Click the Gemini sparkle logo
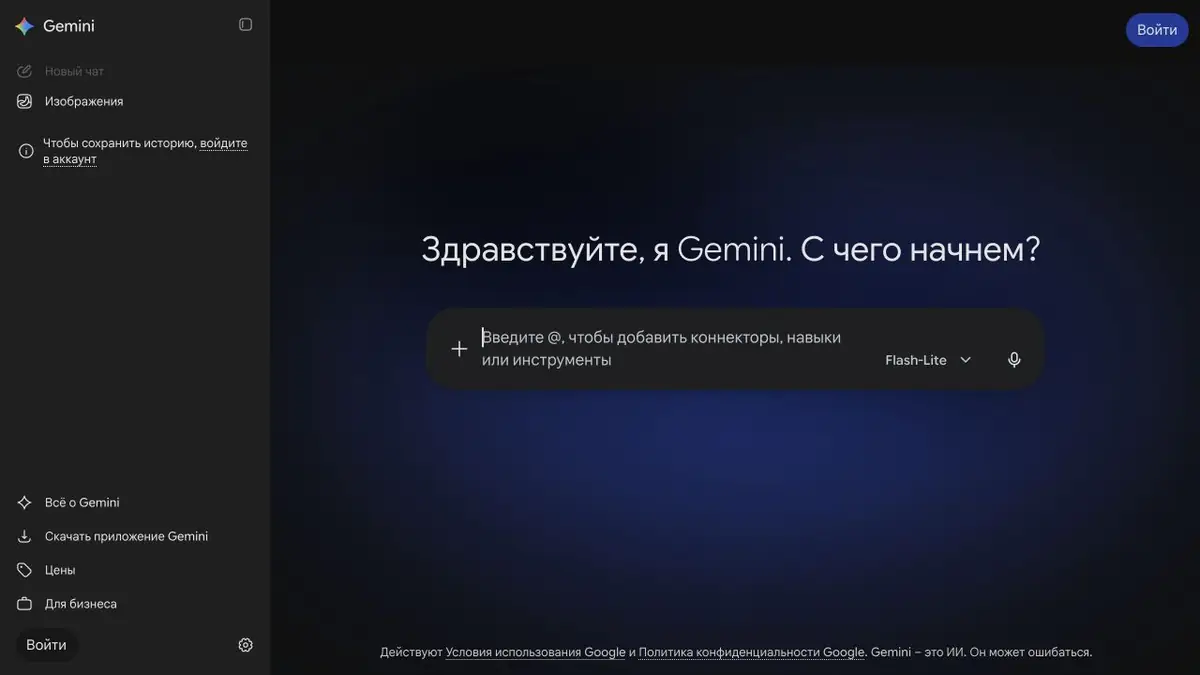This screenshot has width=1200, height=675. point(24,26)
